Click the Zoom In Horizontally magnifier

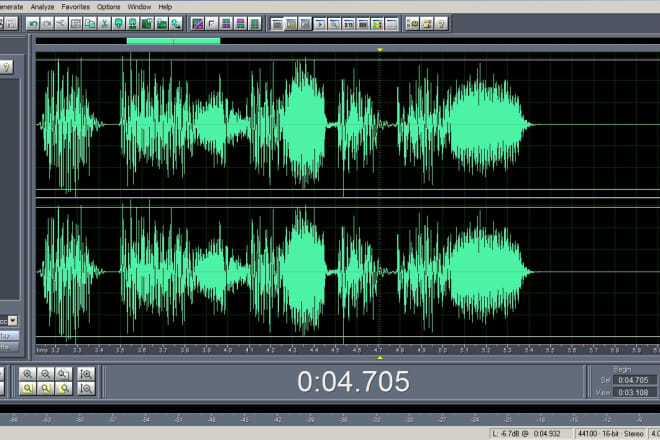[28, 374]
